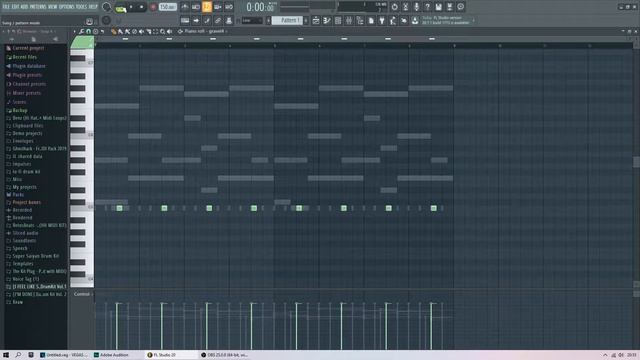Click the red Record button
The width and height of the screenshot is (640, 360).
coord(153,7)
